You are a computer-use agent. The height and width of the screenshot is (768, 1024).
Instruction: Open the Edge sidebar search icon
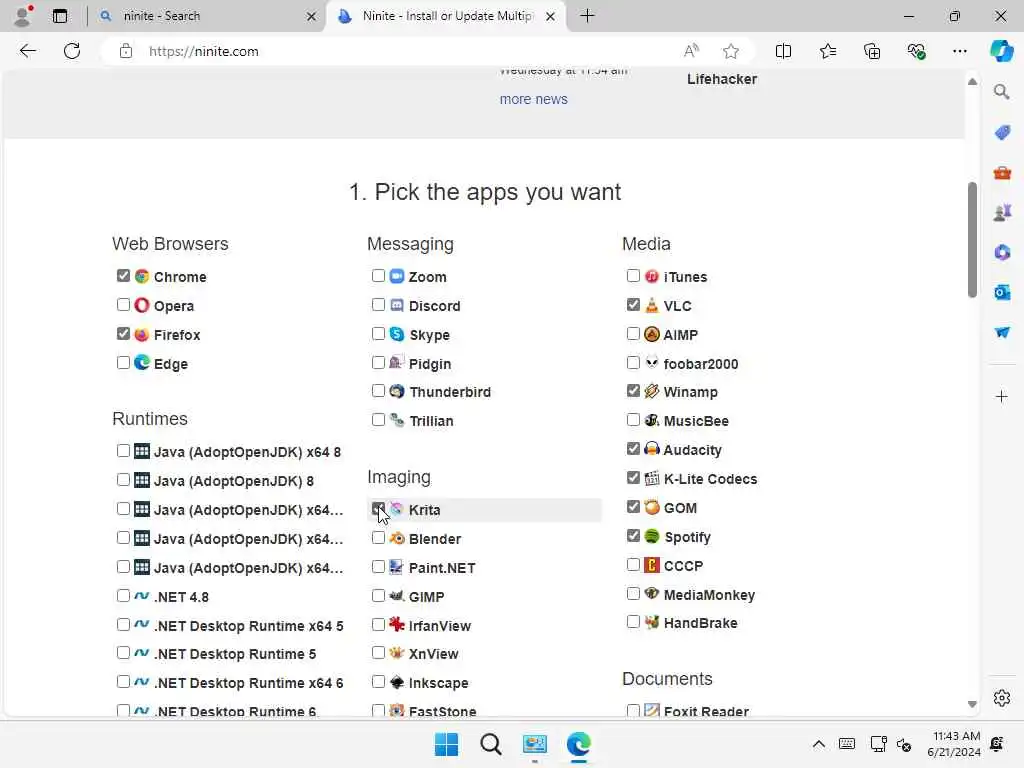[1002, 92]
